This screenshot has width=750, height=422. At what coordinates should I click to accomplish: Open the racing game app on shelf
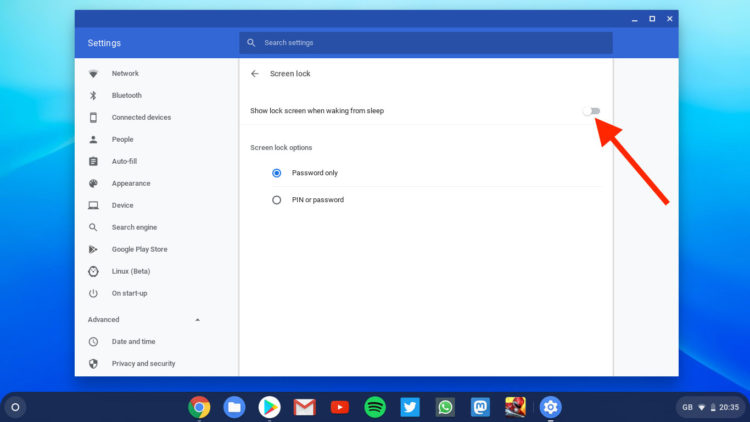(x=515, y=407)
